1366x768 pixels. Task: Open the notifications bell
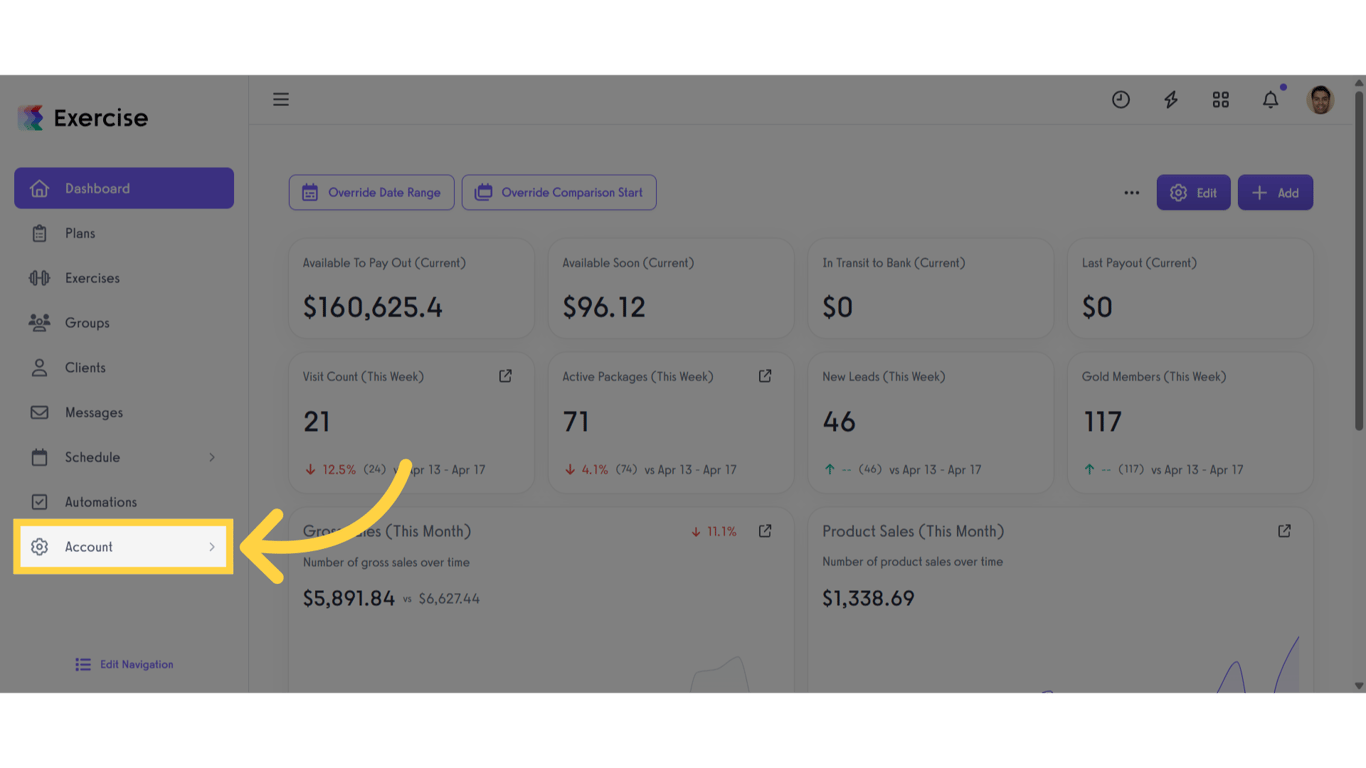tap(1270, 99)
